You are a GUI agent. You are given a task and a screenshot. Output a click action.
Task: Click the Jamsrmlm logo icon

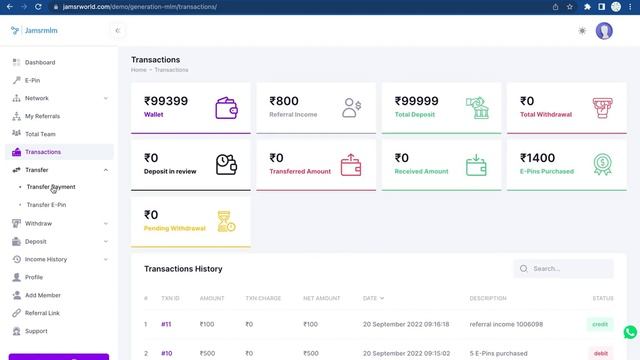click(15, 31)
